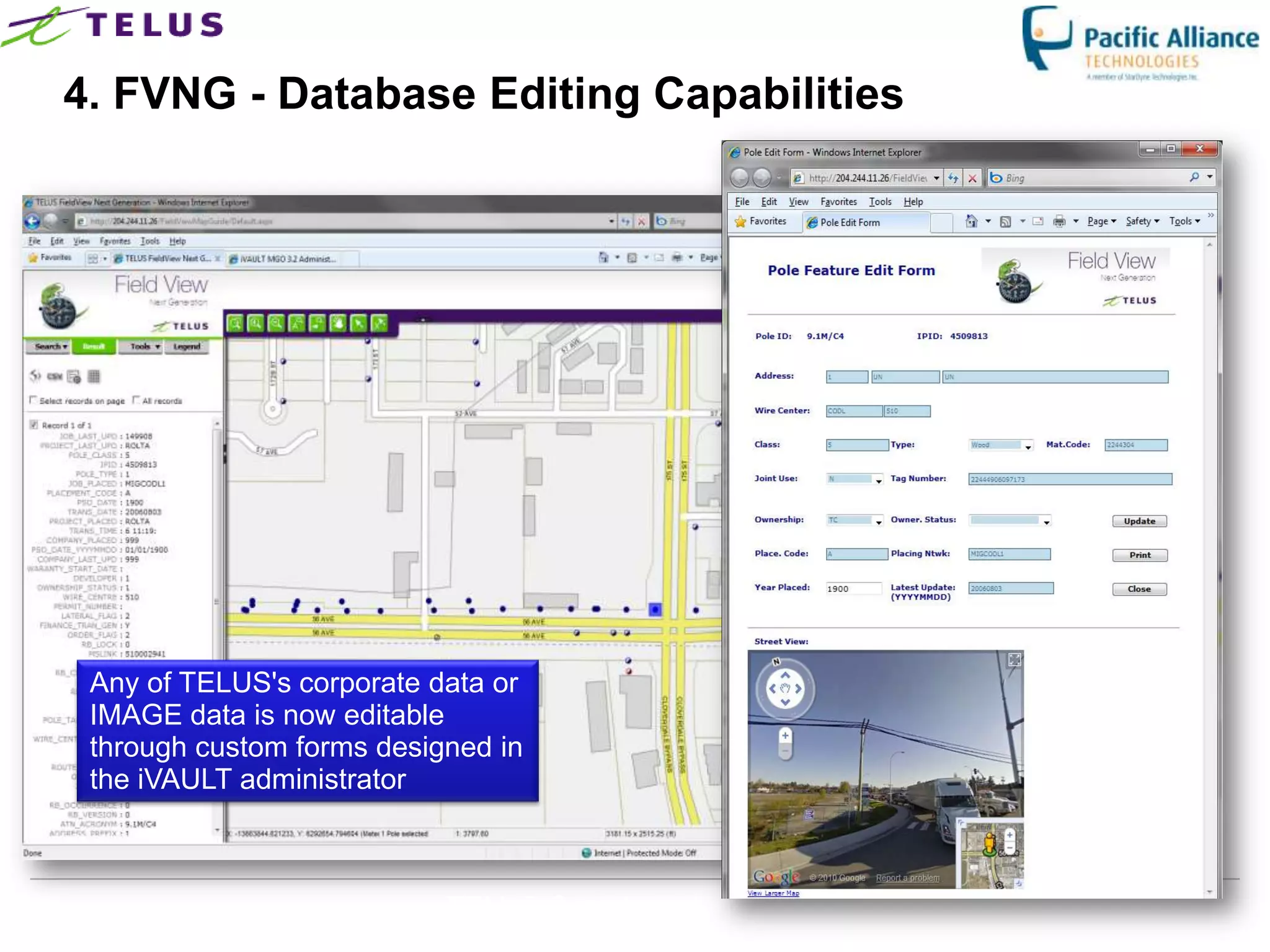Open the Joint Use dropdown
1270x952 pixels.
[x=855, y=479]
